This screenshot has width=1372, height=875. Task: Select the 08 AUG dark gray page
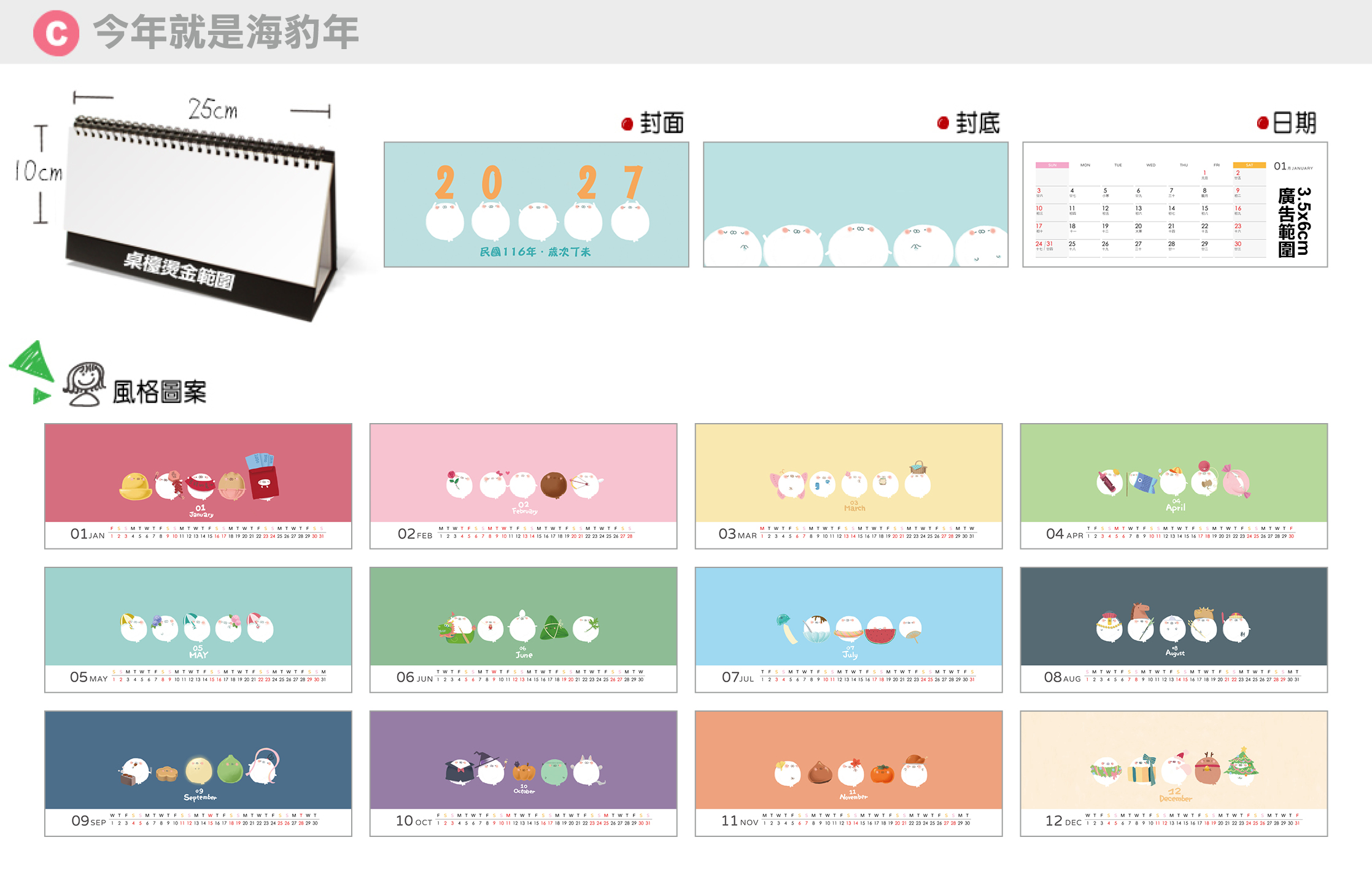coord(1174,629)
